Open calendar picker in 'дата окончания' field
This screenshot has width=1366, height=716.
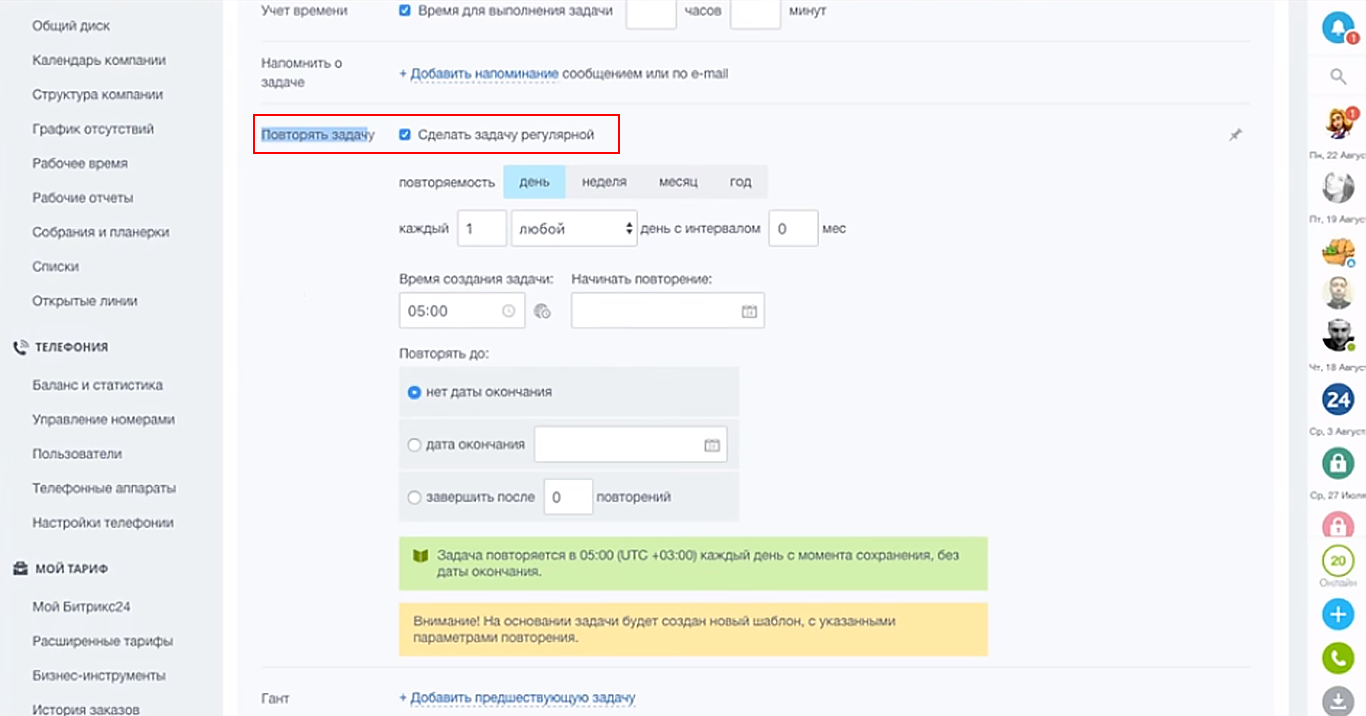(712, 445)
